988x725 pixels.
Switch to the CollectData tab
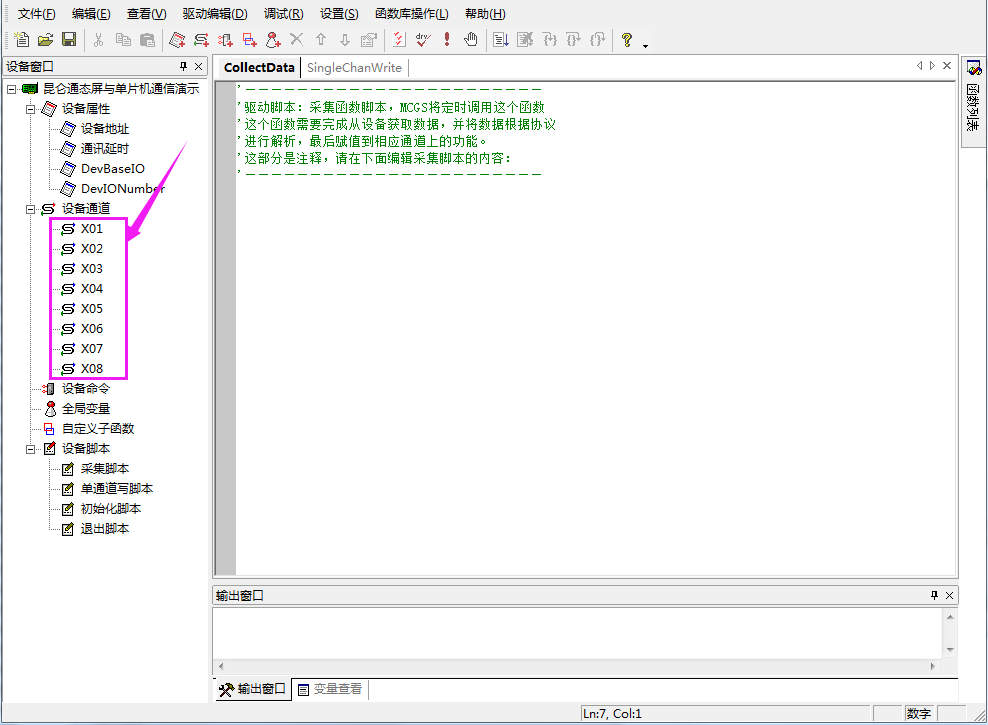(259, 67)
